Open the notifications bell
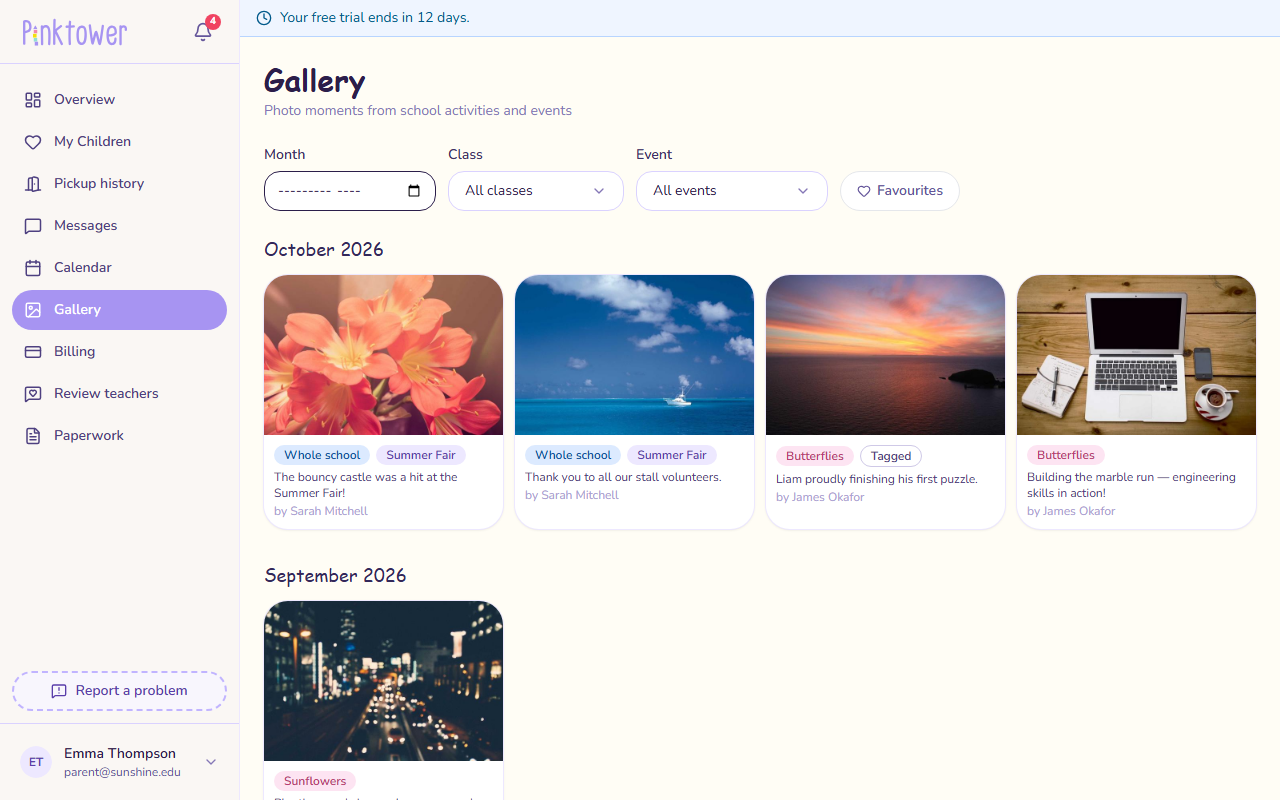 click(203, 32)
